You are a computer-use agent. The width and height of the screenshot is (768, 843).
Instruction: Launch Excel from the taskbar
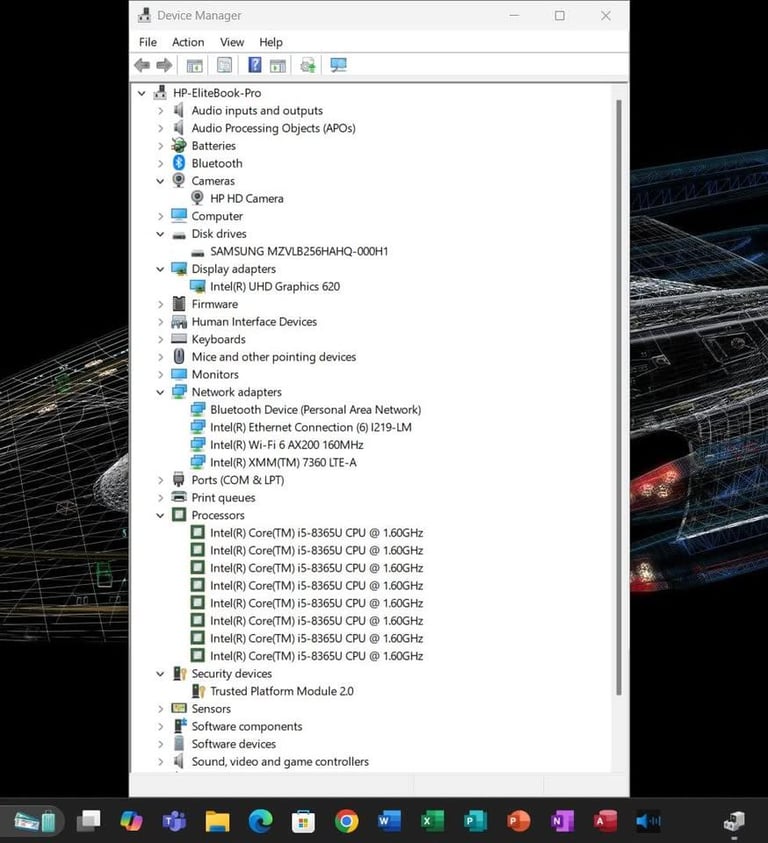[432, 821]
